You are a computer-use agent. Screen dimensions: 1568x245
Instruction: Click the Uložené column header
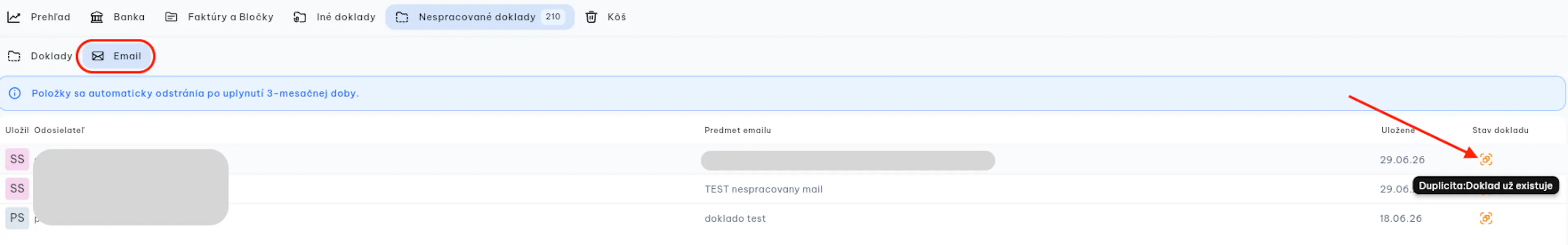[1398, 130]
